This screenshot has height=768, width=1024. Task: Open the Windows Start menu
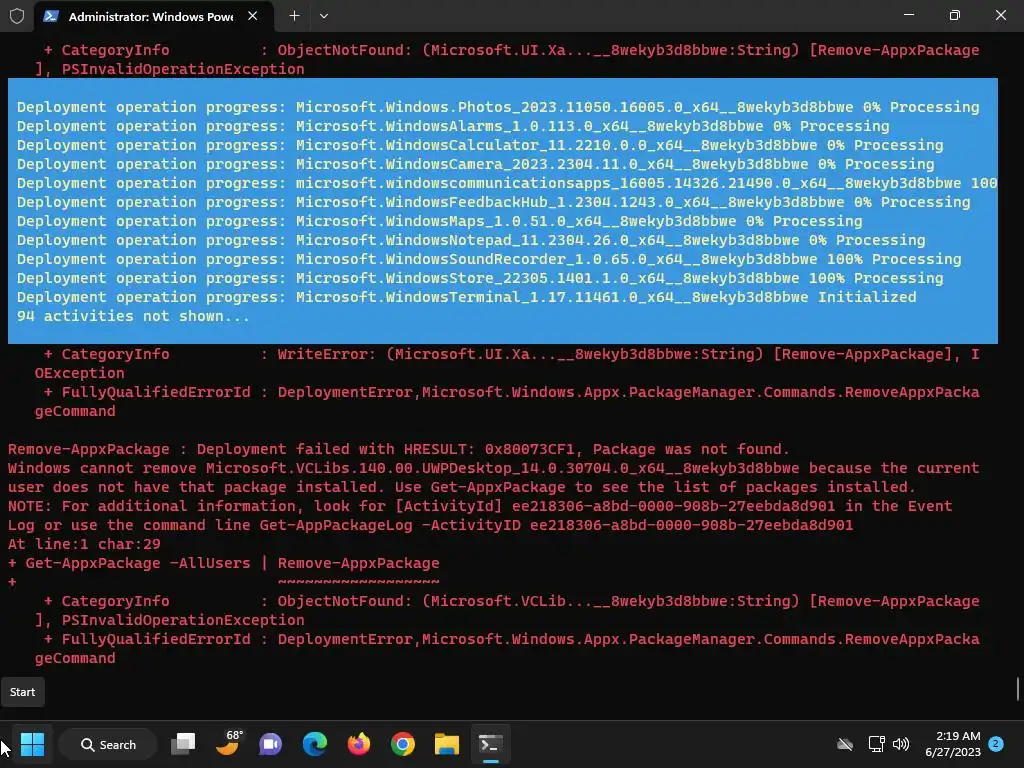[32, 744]
